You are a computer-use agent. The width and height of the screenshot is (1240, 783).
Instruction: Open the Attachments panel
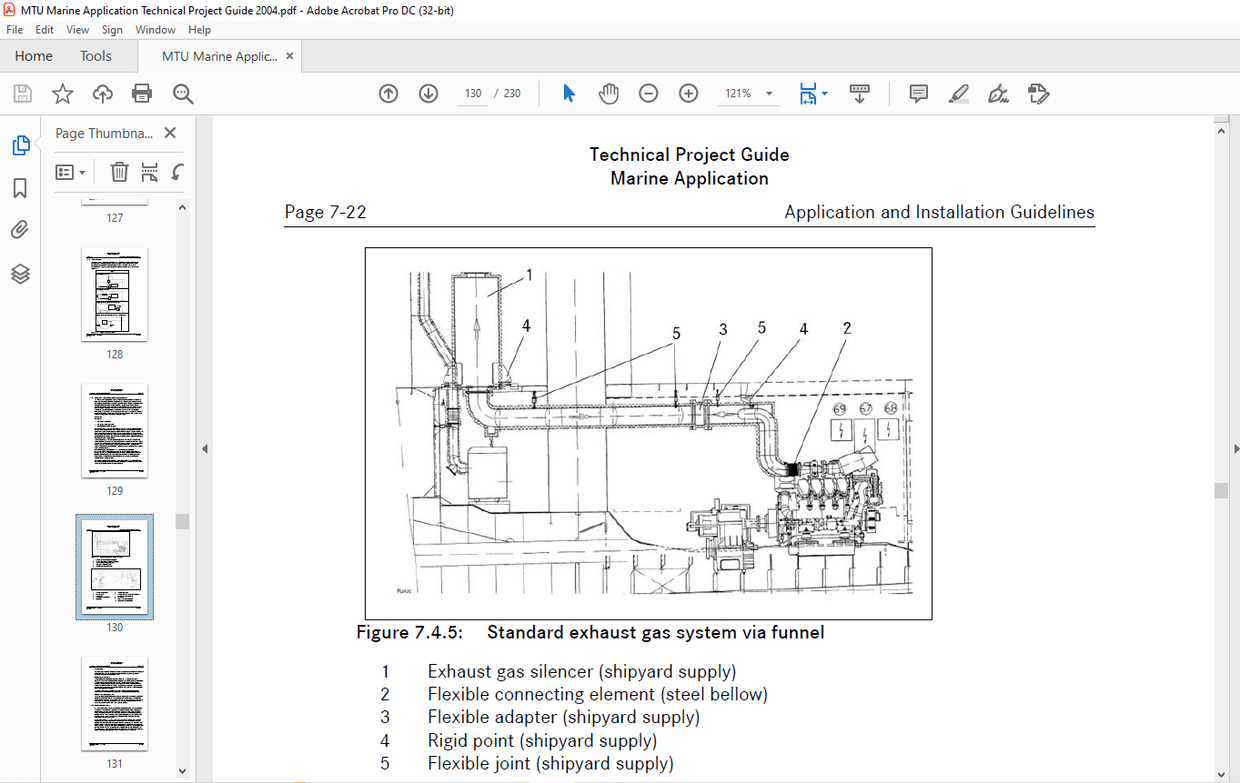[20, 229]
